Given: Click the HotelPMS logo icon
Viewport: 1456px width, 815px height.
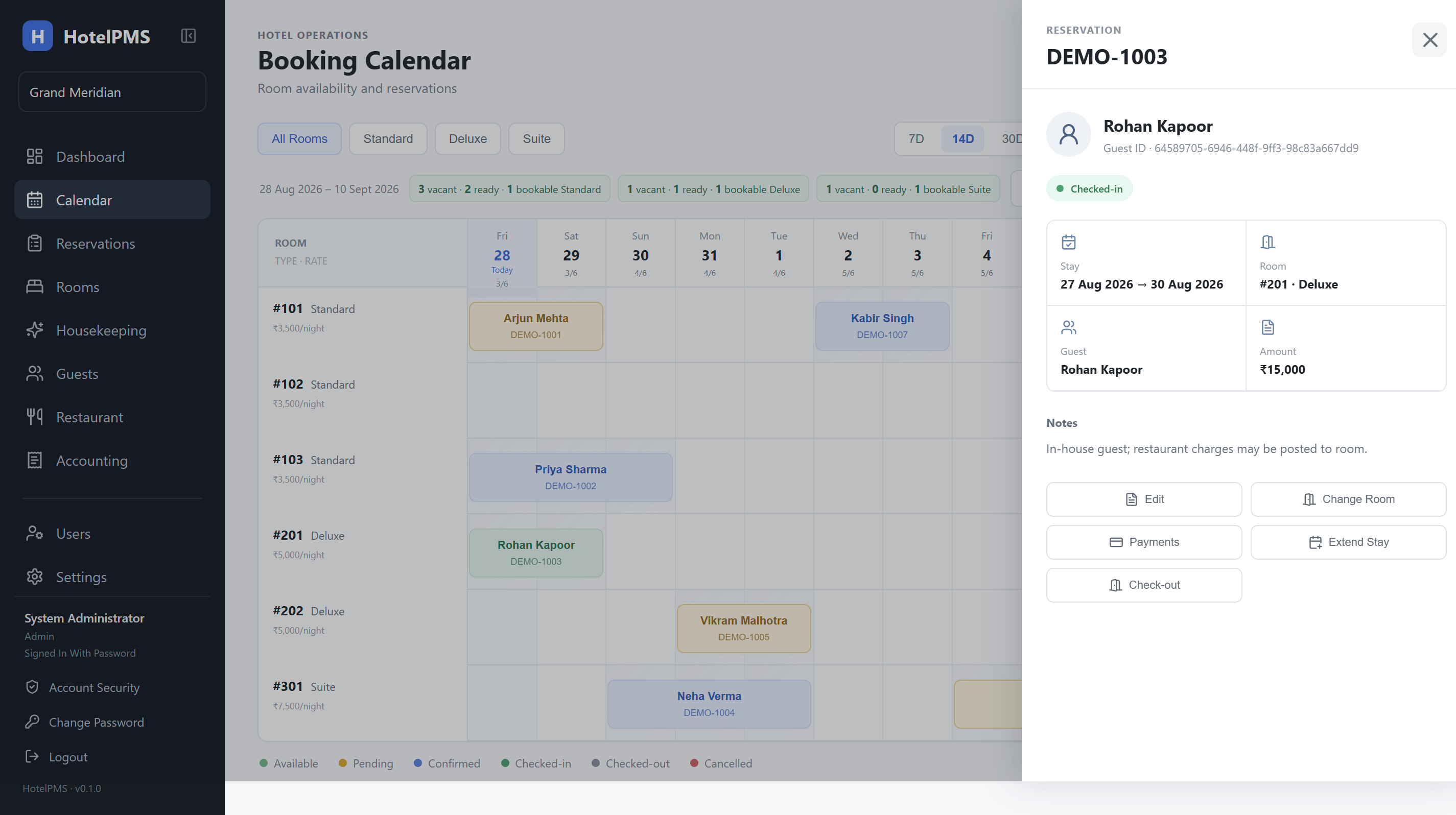Looking at the screenshot, I should point(37,36).
